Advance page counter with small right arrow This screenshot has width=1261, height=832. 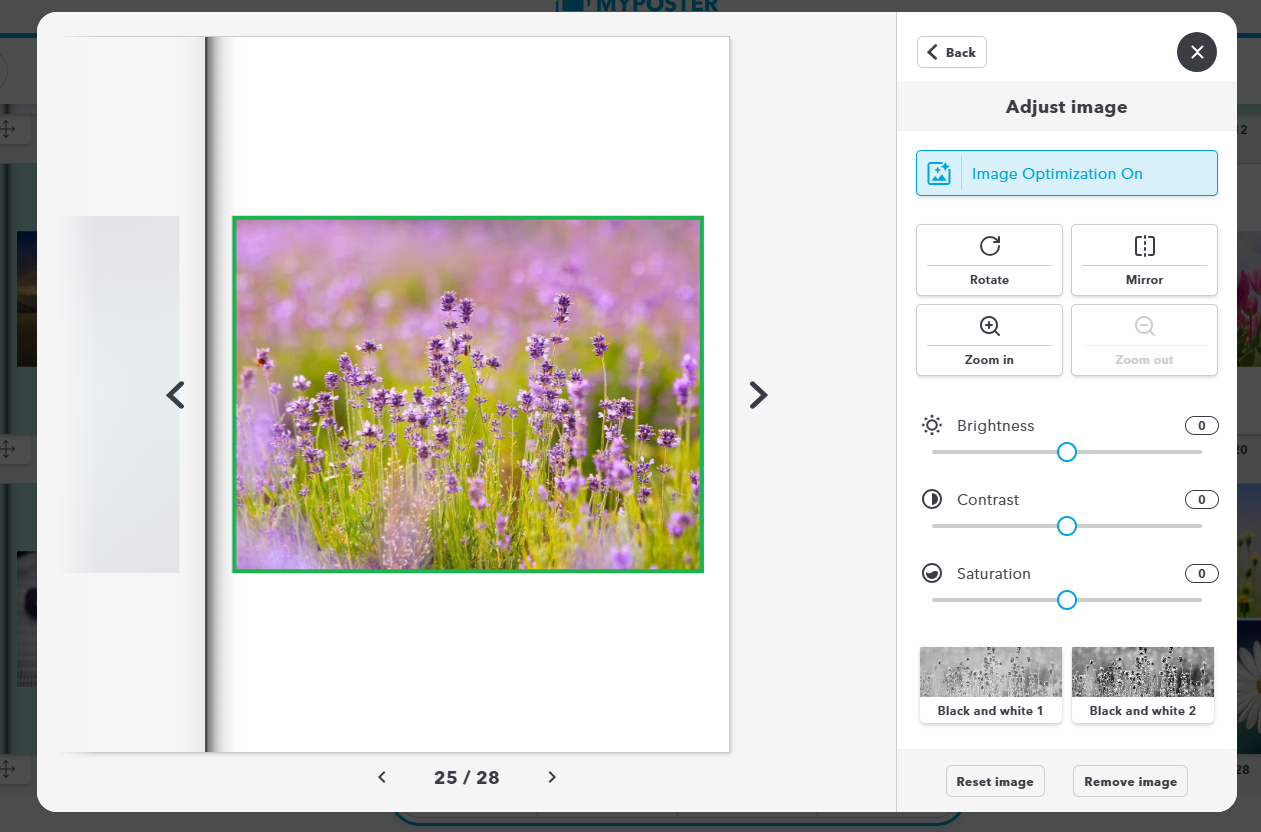[x=552, y=777]
